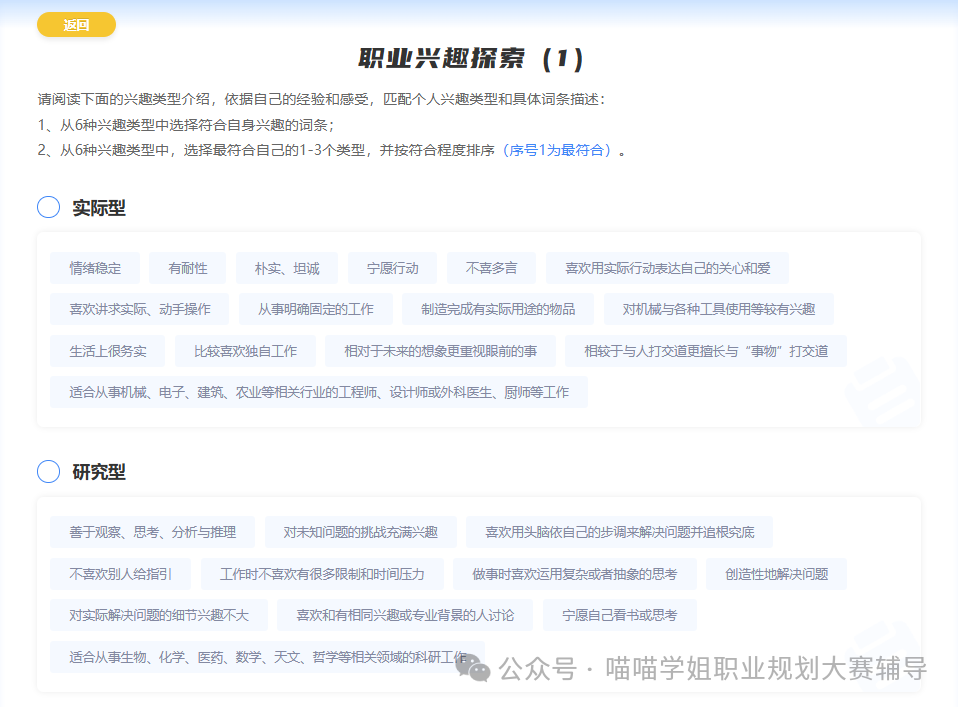Toggle the 宁愿自己看书或思考 tag
Screen dimensions: 958x707
(620, 615)
